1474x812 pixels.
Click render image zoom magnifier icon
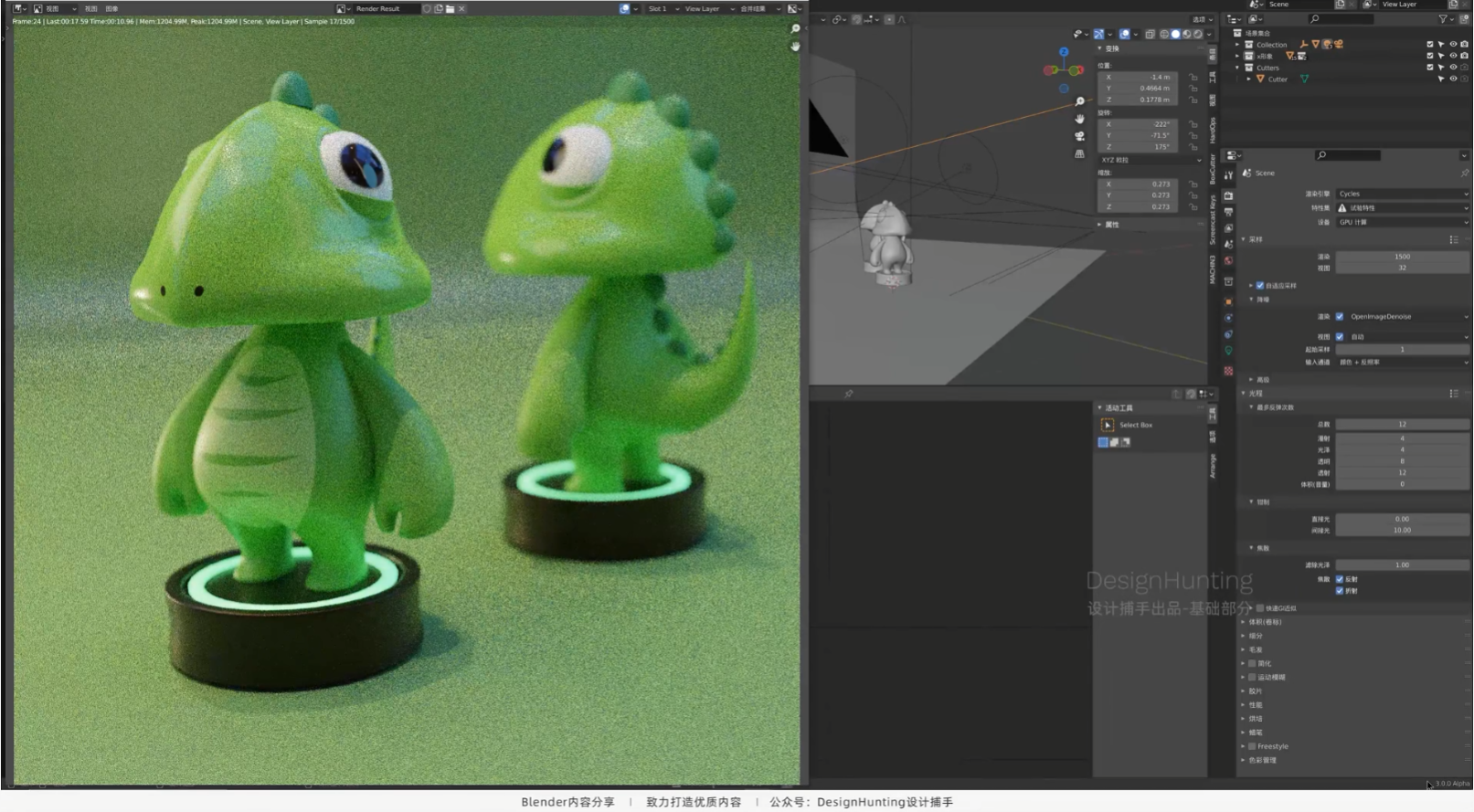point(795,29)
